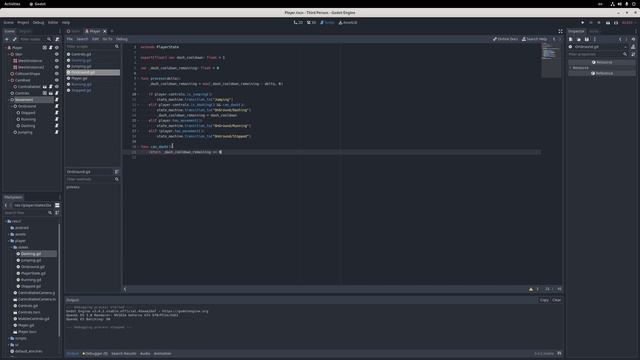Toggle visibility of the CamYaw node
Image resolution: width=640 pixels, height=360 pixels.
coord(57,80)
